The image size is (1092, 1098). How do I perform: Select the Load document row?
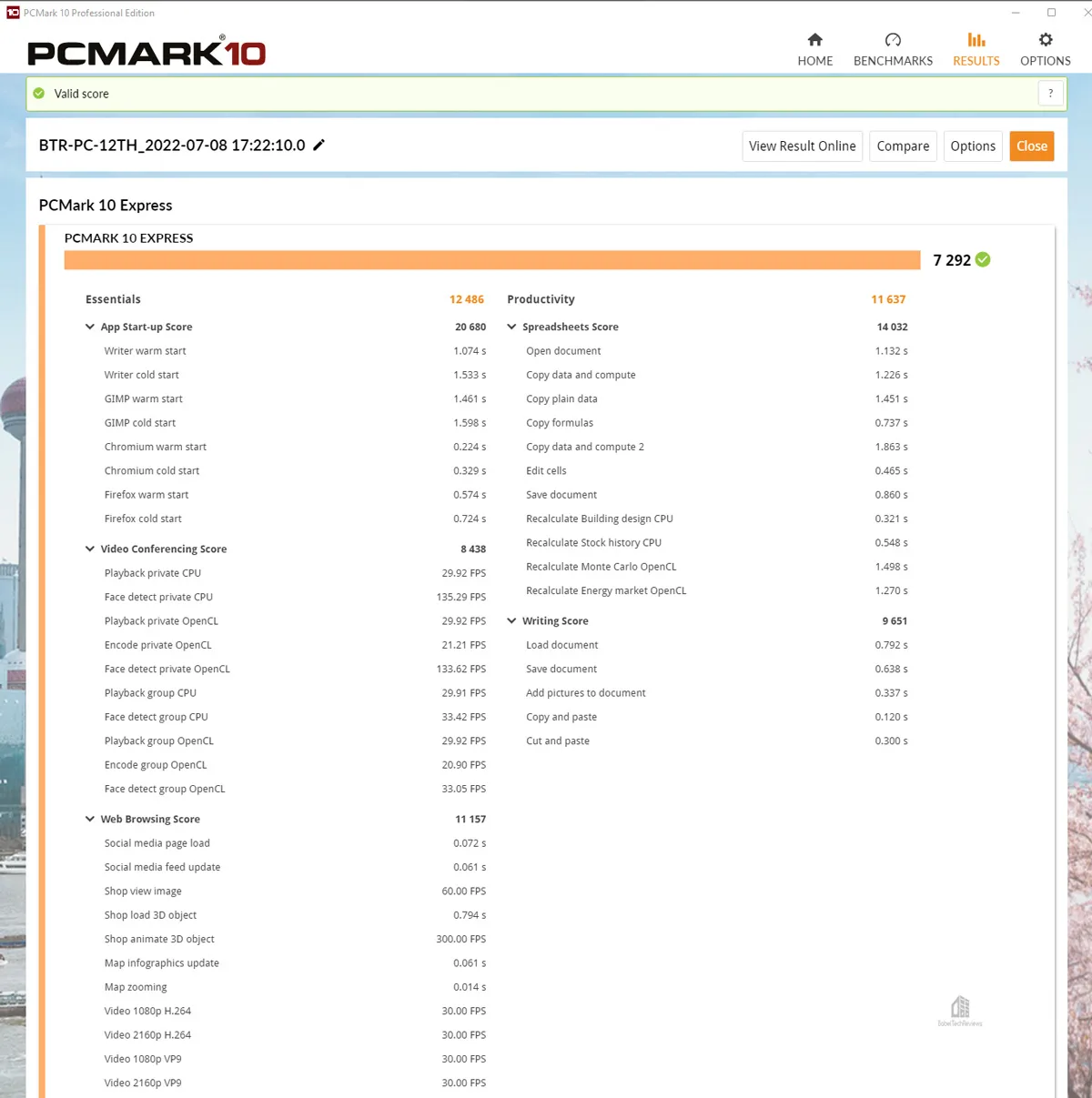click(717, 645)
